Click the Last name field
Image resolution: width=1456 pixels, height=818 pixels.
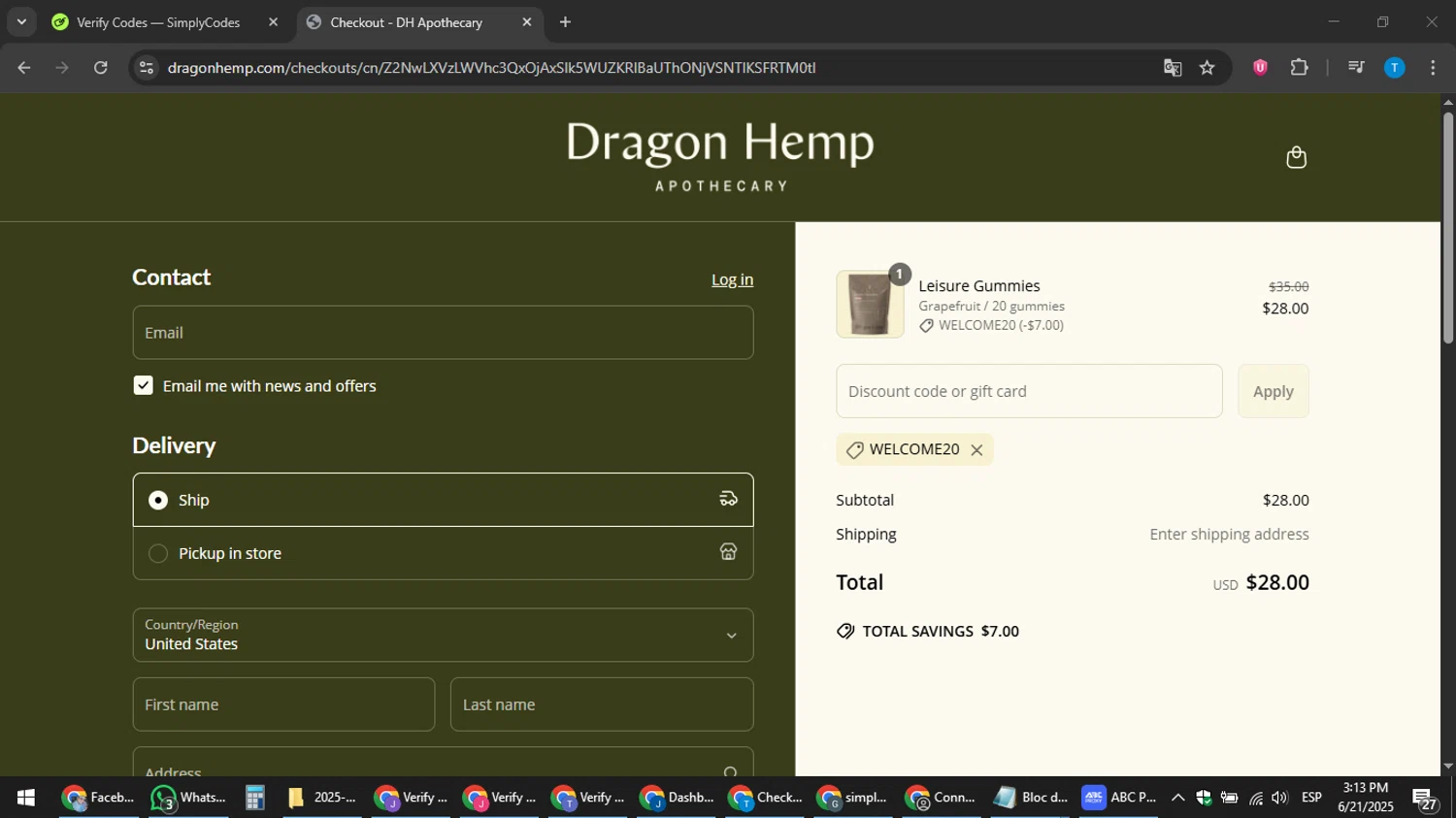click(x=602, y=704)
